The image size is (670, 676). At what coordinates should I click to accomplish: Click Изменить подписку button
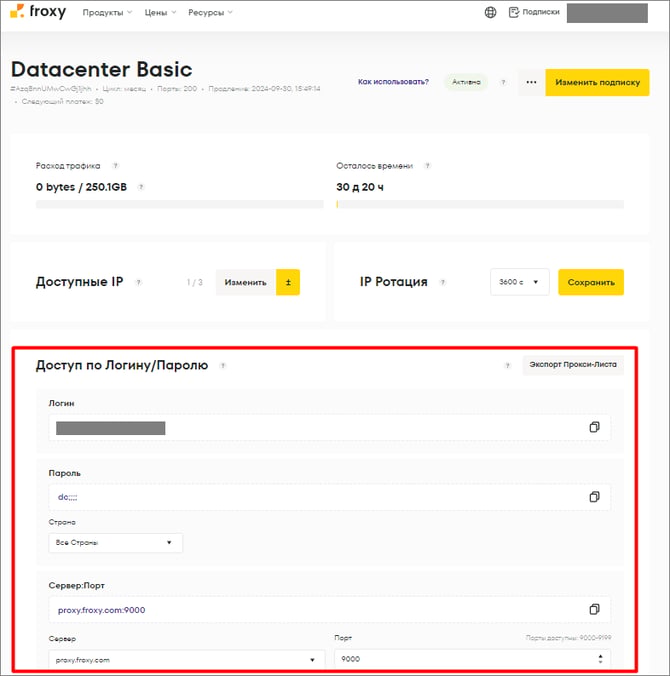tap(597, 82)
